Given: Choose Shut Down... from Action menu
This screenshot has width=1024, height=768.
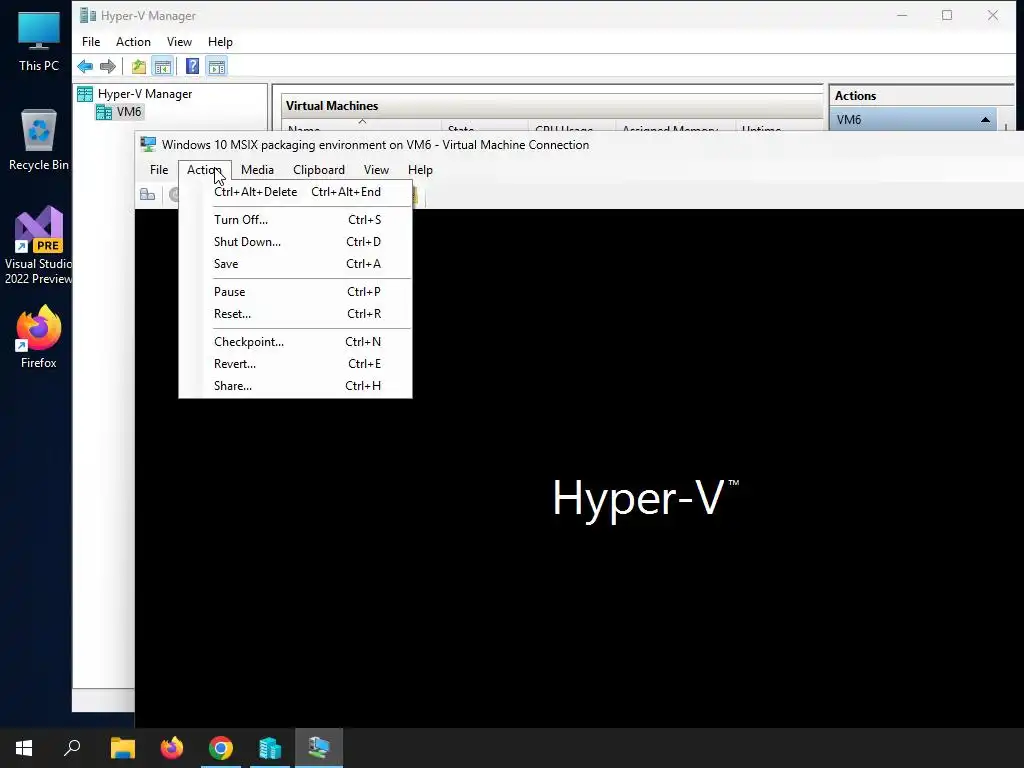Looking at the screenshot, I should coord(295,242).
